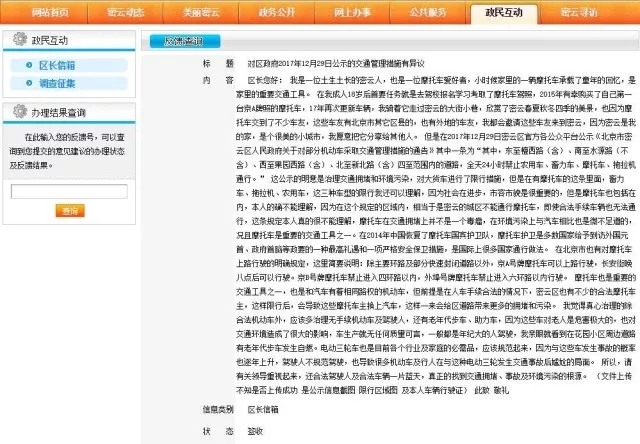Click the 状态 label
This screenshot has height=444, width=640.
pos(218,431)
